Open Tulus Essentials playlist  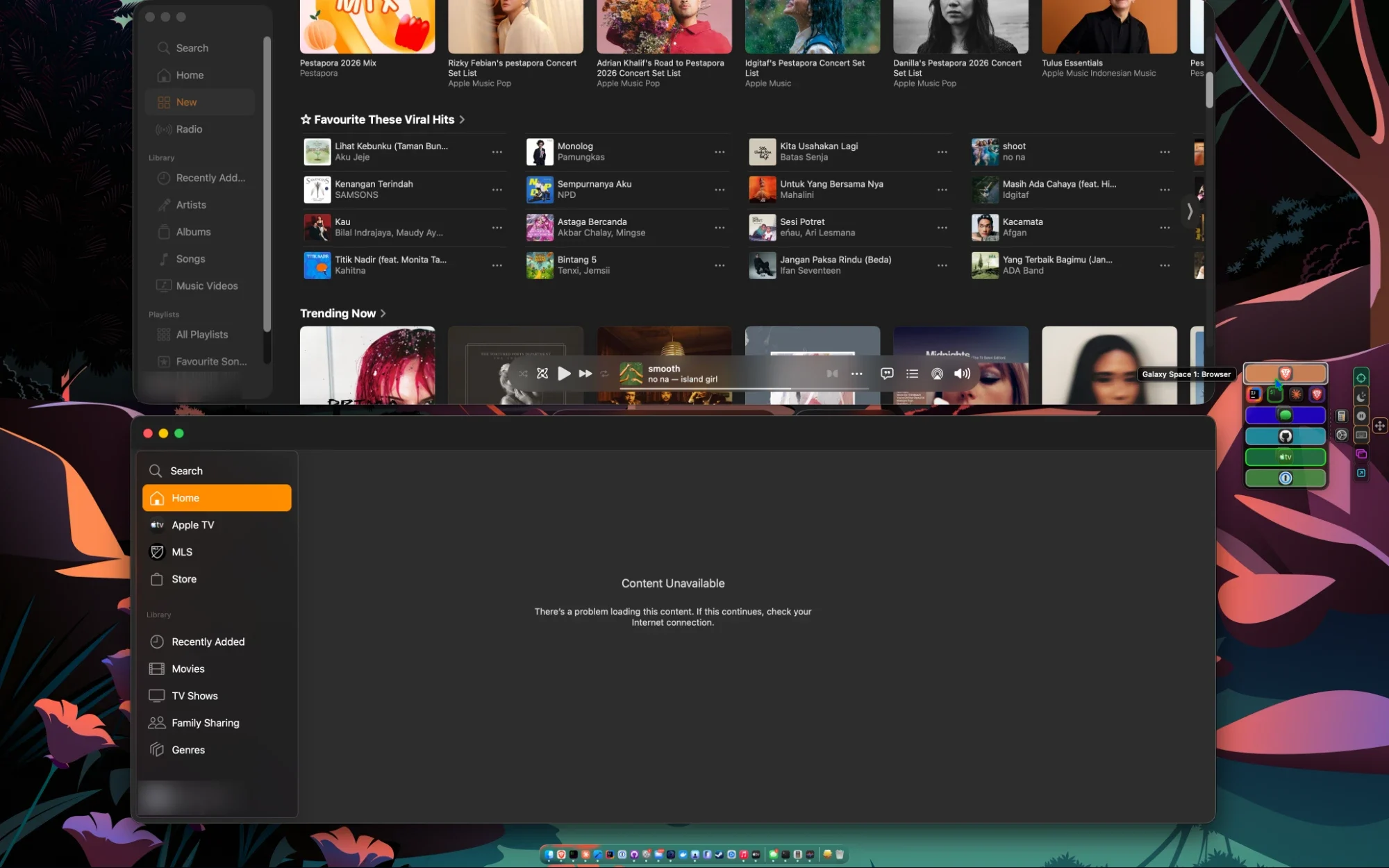(x=1109, y=26)
